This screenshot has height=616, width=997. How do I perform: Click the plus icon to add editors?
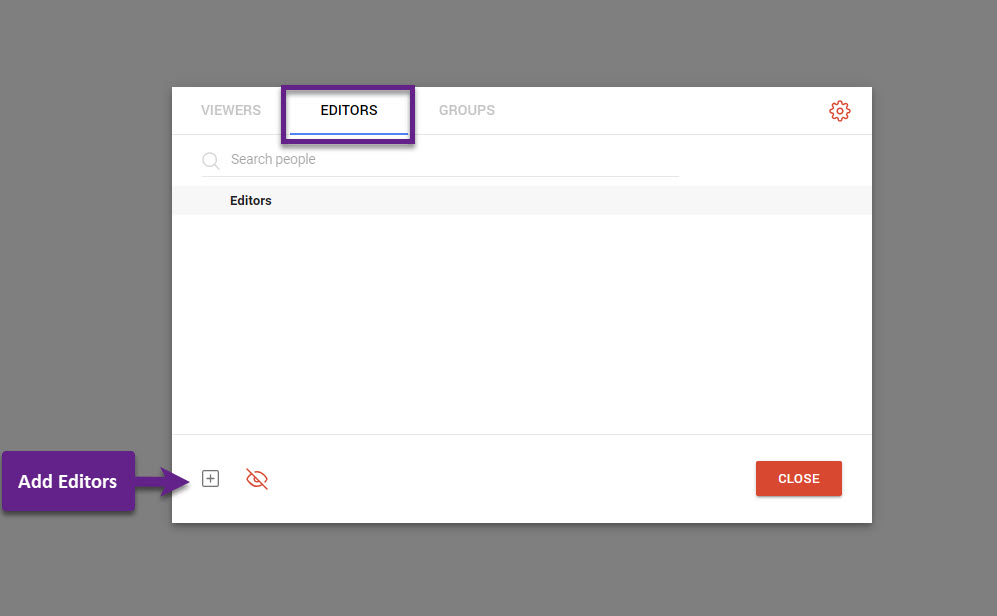[210, 479]
